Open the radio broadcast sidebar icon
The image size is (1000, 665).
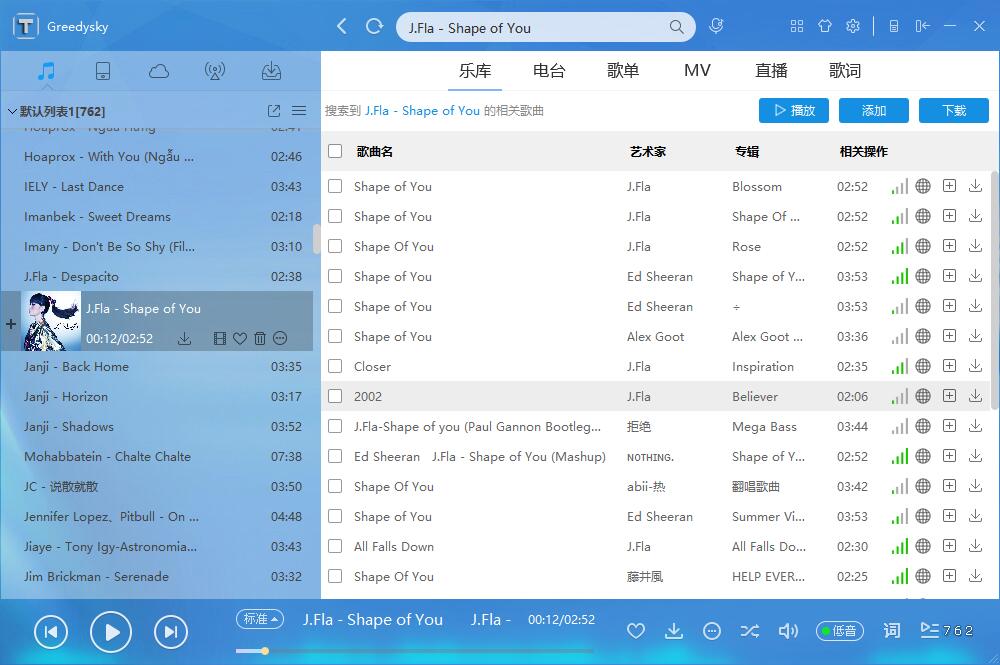(214, 71)
